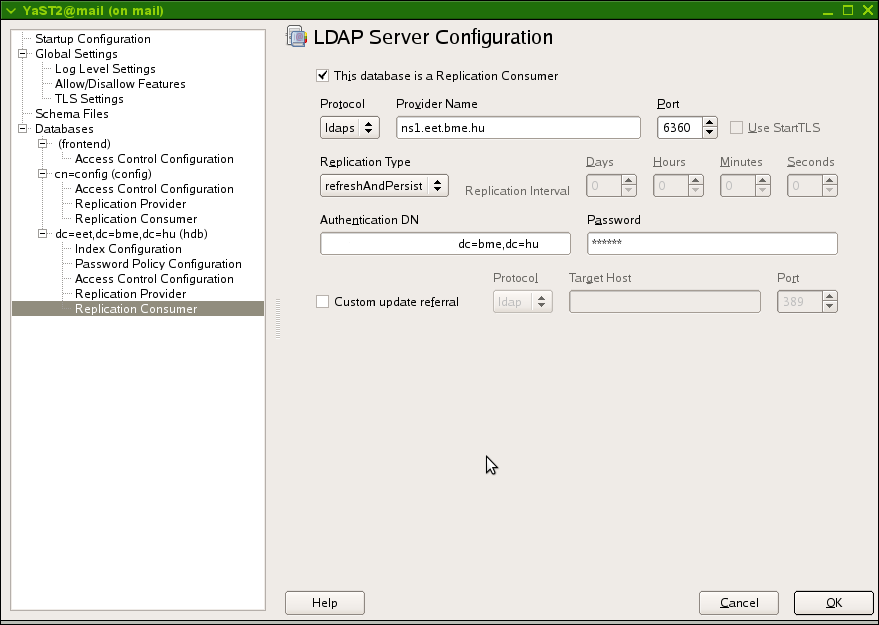The width and height of the screenshot is (879, 625).
Task: Select Access Control Configuration under cn=config
Action: point(154,189)
